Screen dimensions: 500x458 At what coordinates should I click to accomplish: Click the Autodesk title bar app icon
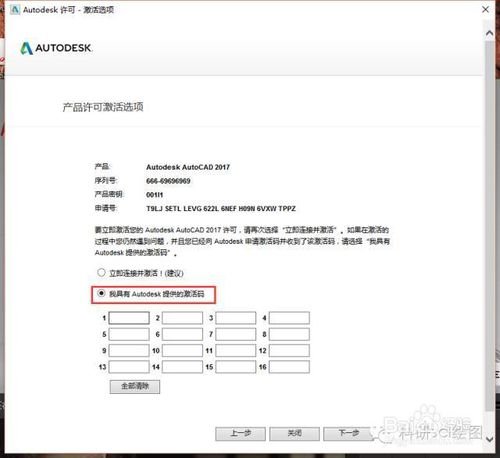(x=15, y=10)
